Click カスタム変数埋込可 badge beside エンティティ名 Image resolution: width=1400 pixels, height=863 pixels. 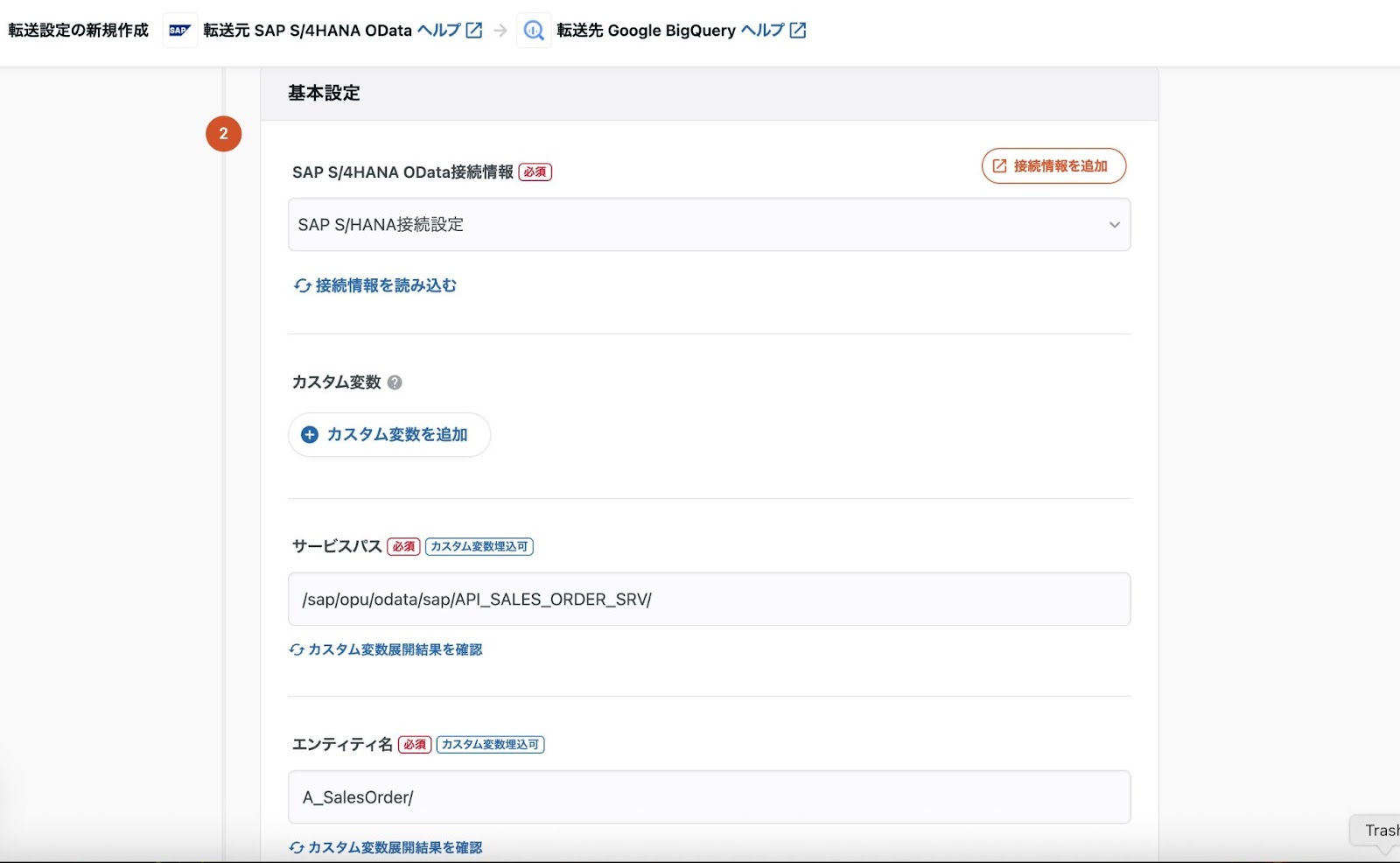click(490, 744)
